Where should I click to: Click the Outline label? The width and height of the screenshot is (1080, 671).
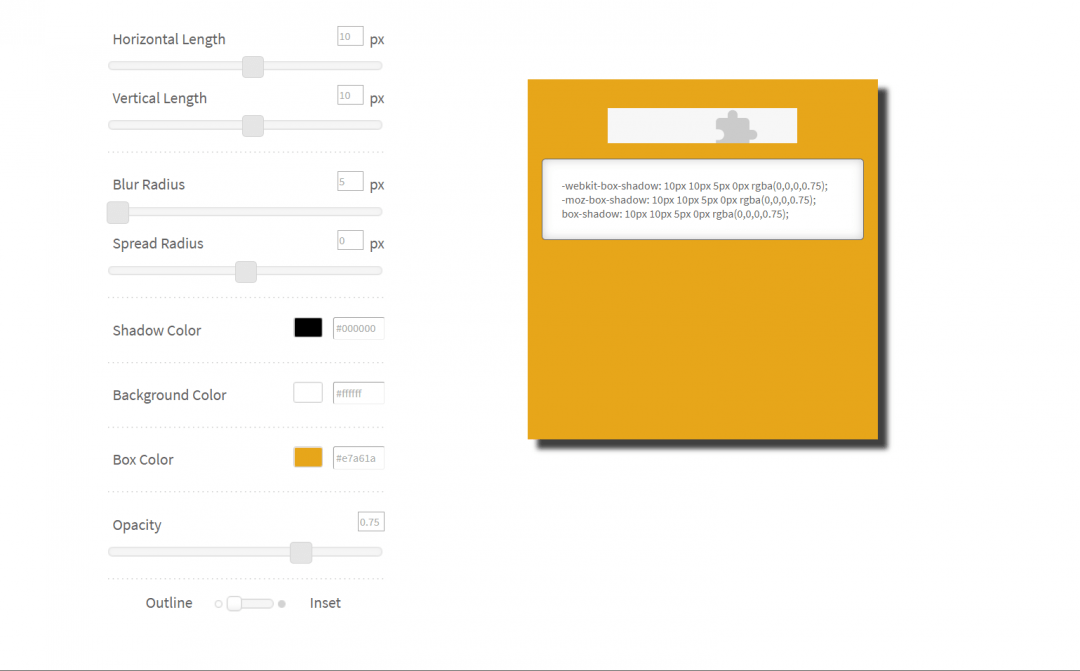coord(169,603)
